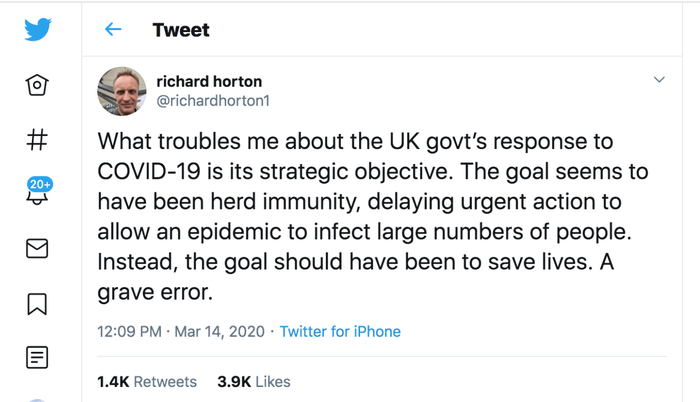Click the 20+ unread notifications badge
This screenshot has width=700, height=402.
[x=41, y=185]
